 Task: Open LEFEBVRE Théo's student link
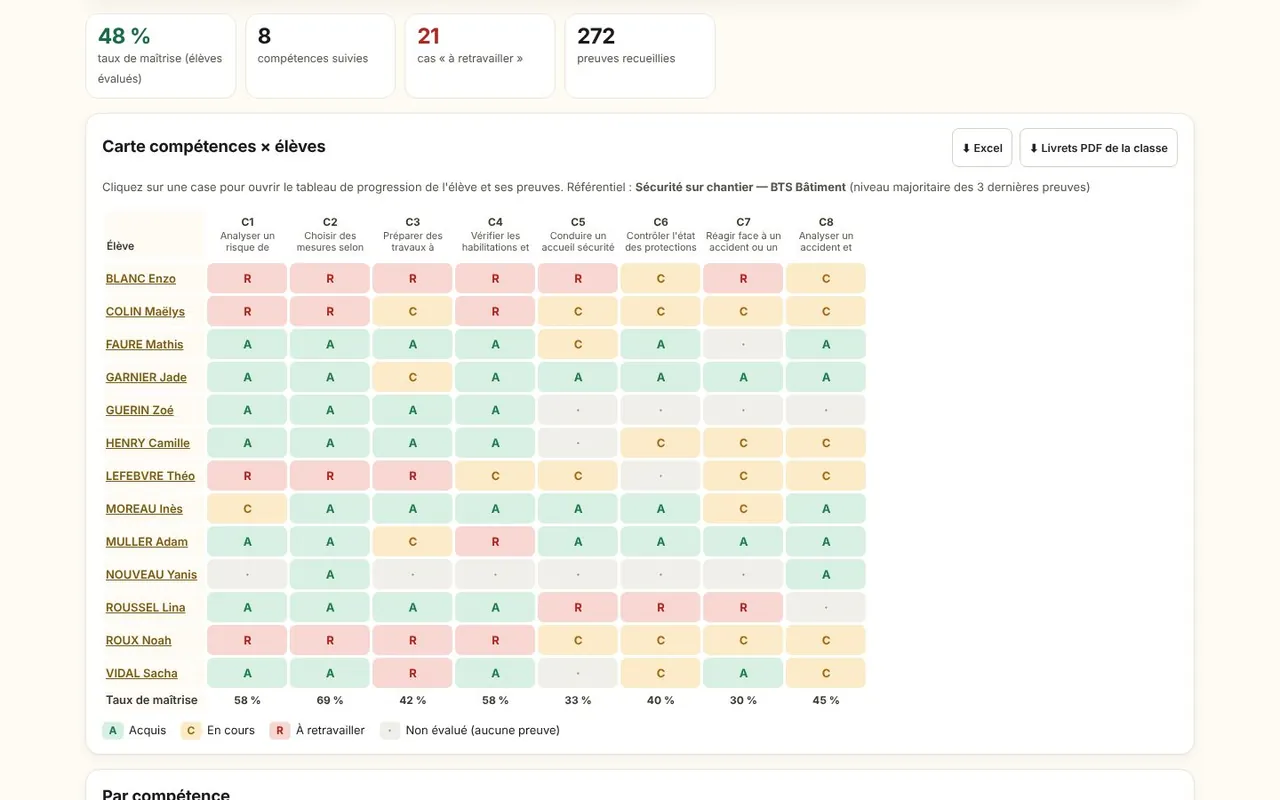tap(150, 477)
